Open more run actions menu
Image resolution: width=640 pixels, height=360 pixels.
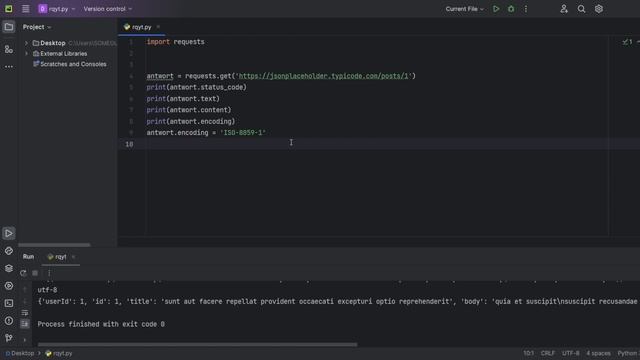[x=526, y=9]
